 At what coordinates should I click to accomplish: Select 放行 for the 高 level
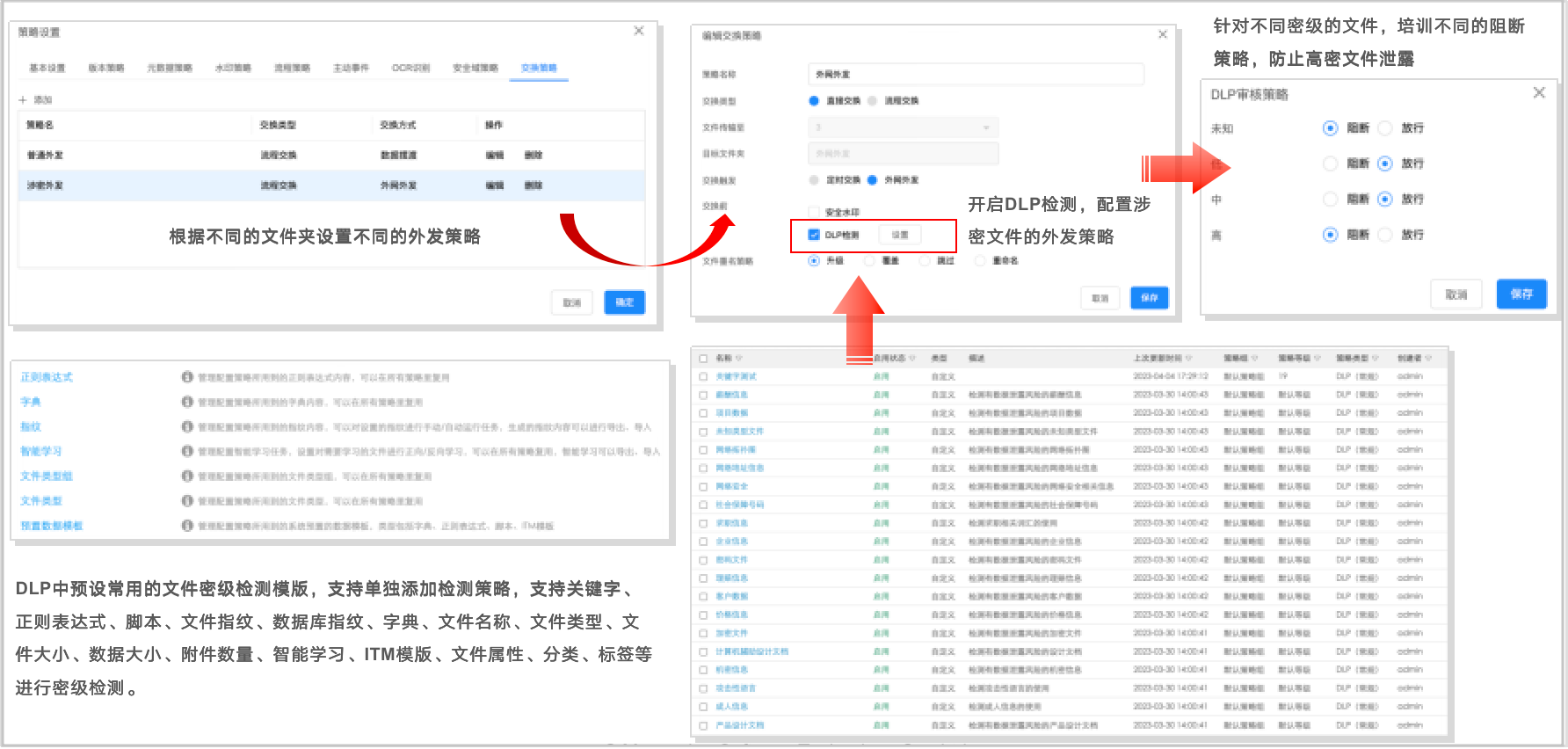[1385, 235]
